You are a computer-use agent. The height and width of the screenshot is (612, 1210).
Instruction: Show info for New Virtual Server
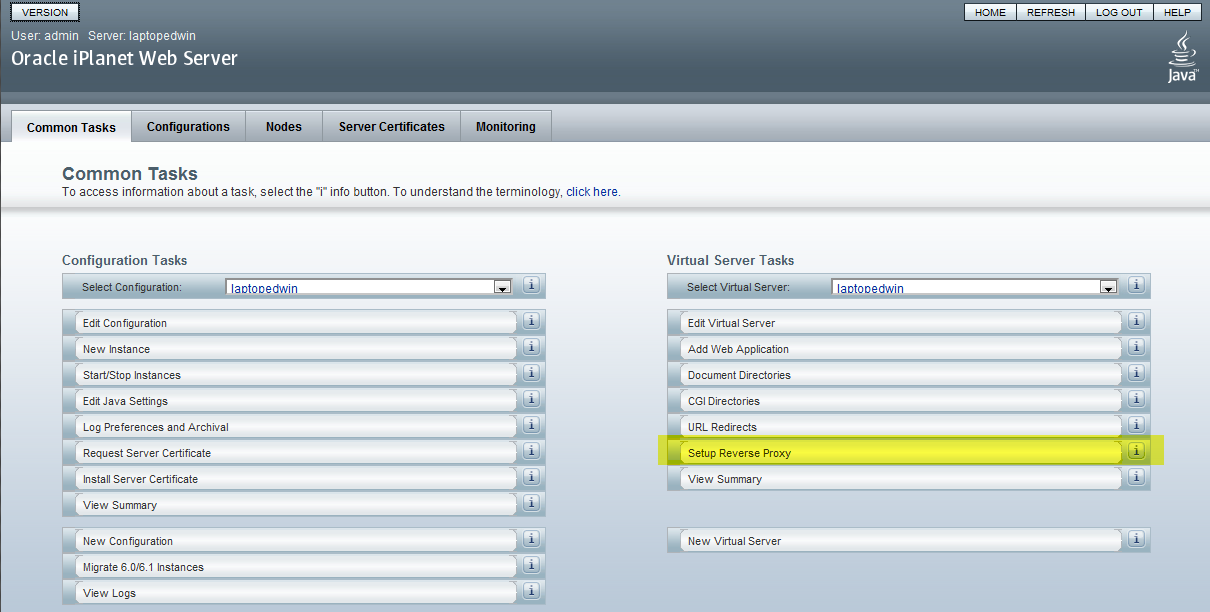pyautogui.click(x=1136, y=539)
